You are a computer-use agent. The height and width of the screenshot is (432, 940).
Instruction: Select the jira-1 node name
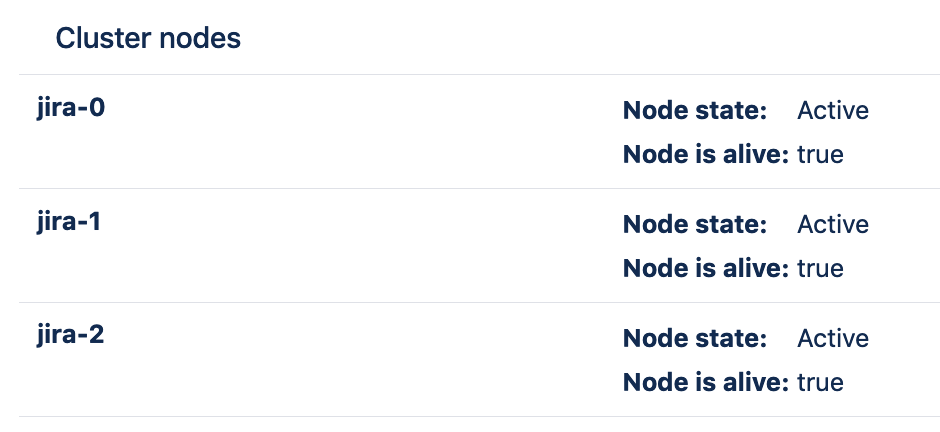click(70, 221)
